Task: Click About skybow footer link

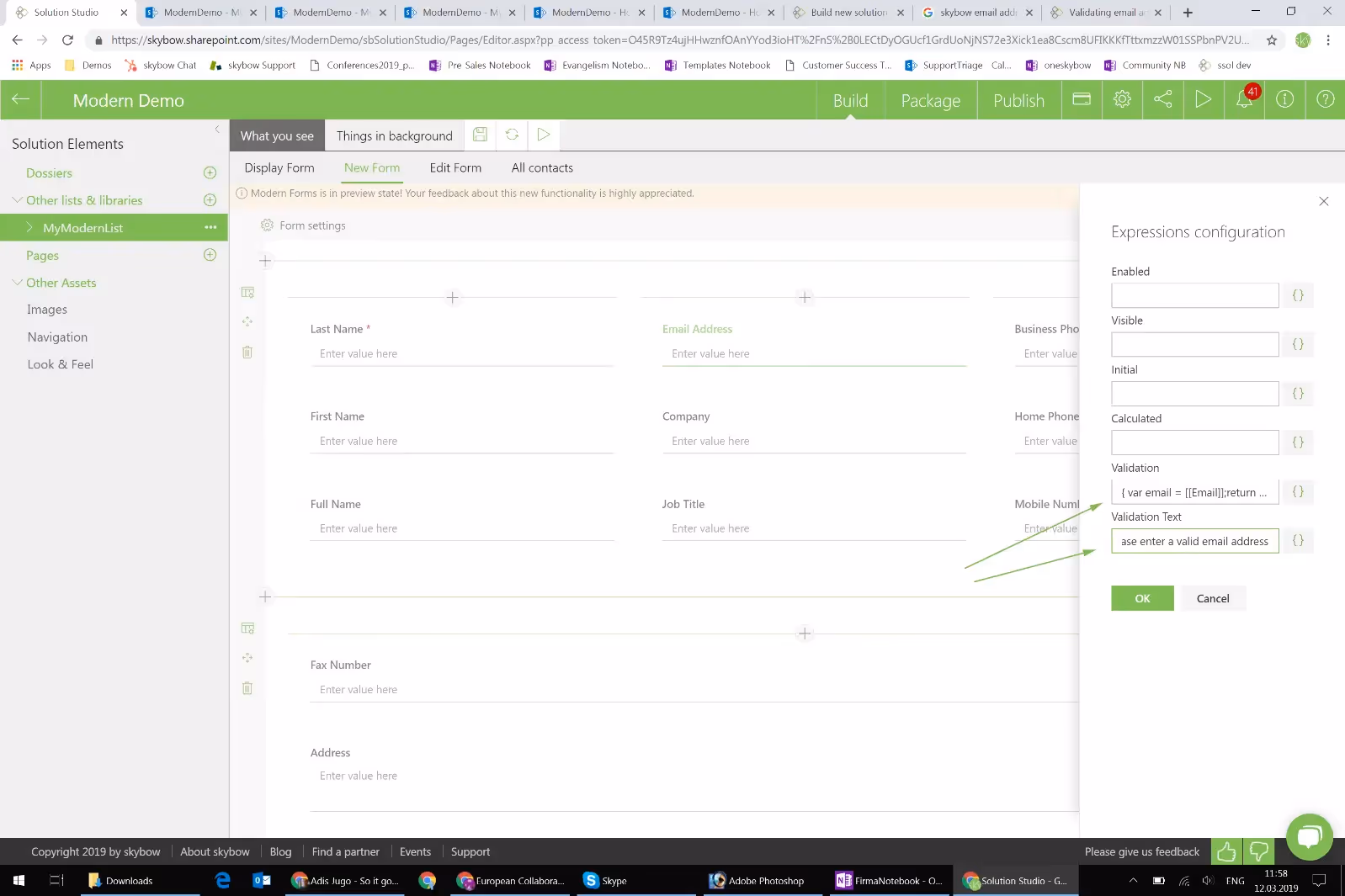Action: (215, 851)
